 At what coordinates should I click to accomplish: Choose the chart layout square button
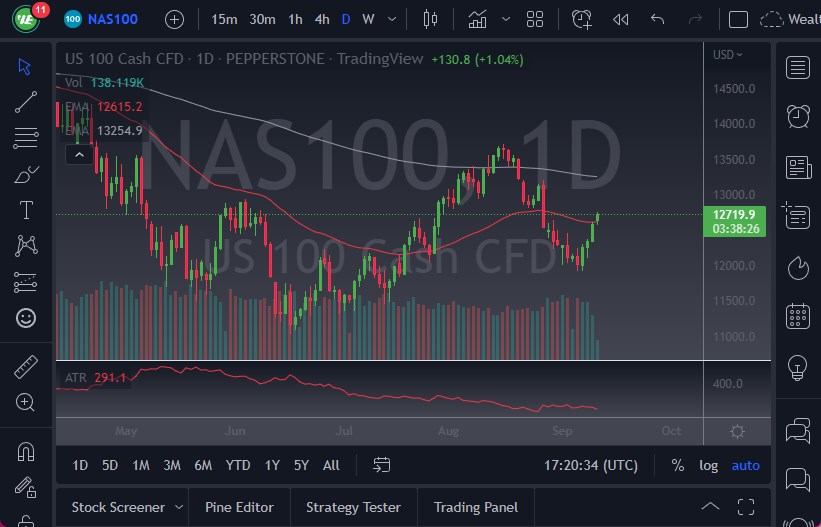coord(738,20)
